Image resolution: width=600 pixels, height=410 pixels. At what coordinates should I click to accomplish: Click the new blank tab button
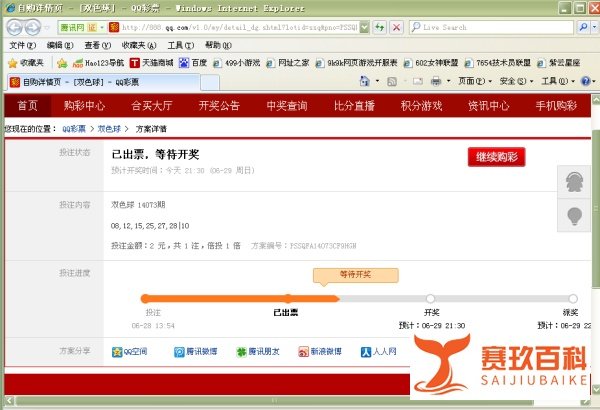[210, 82]
